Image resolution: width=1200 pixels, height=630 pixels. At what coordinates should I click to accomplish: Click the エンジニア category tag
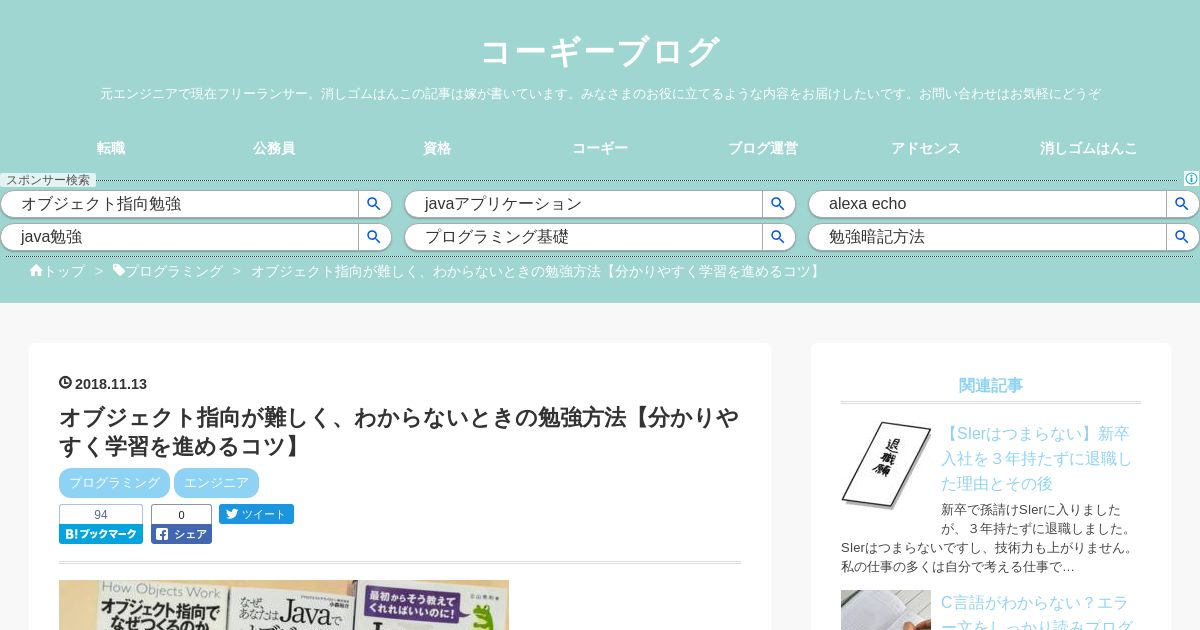(x=216, y=483)
